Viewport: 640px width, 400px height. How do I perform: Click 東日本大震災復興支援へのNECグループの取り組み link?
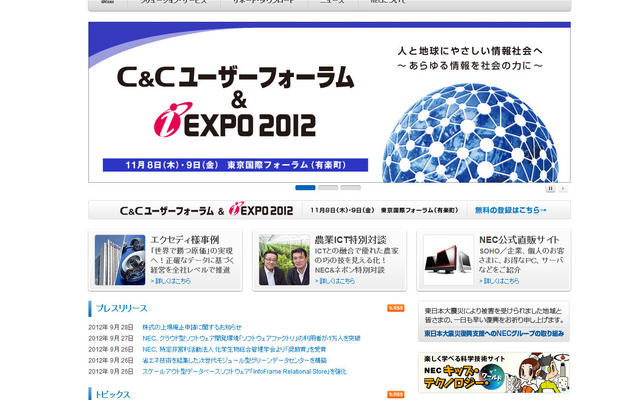[x=494, y=333]
